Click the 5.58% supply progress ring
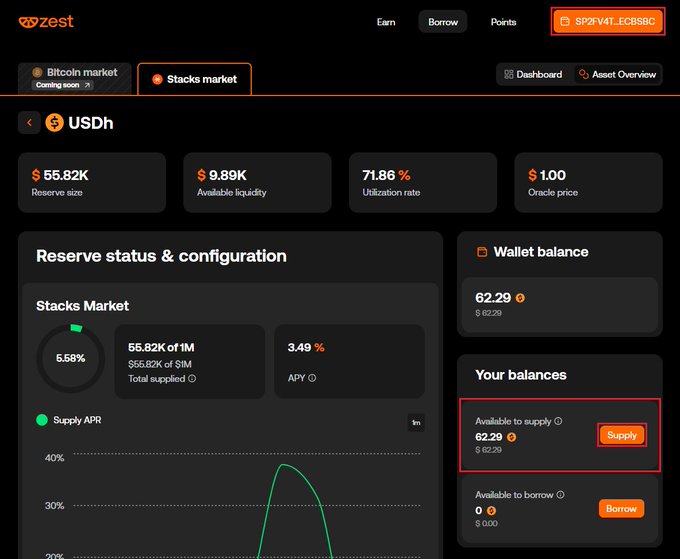The width and height of the screenshot is (680, 559). 70,358
